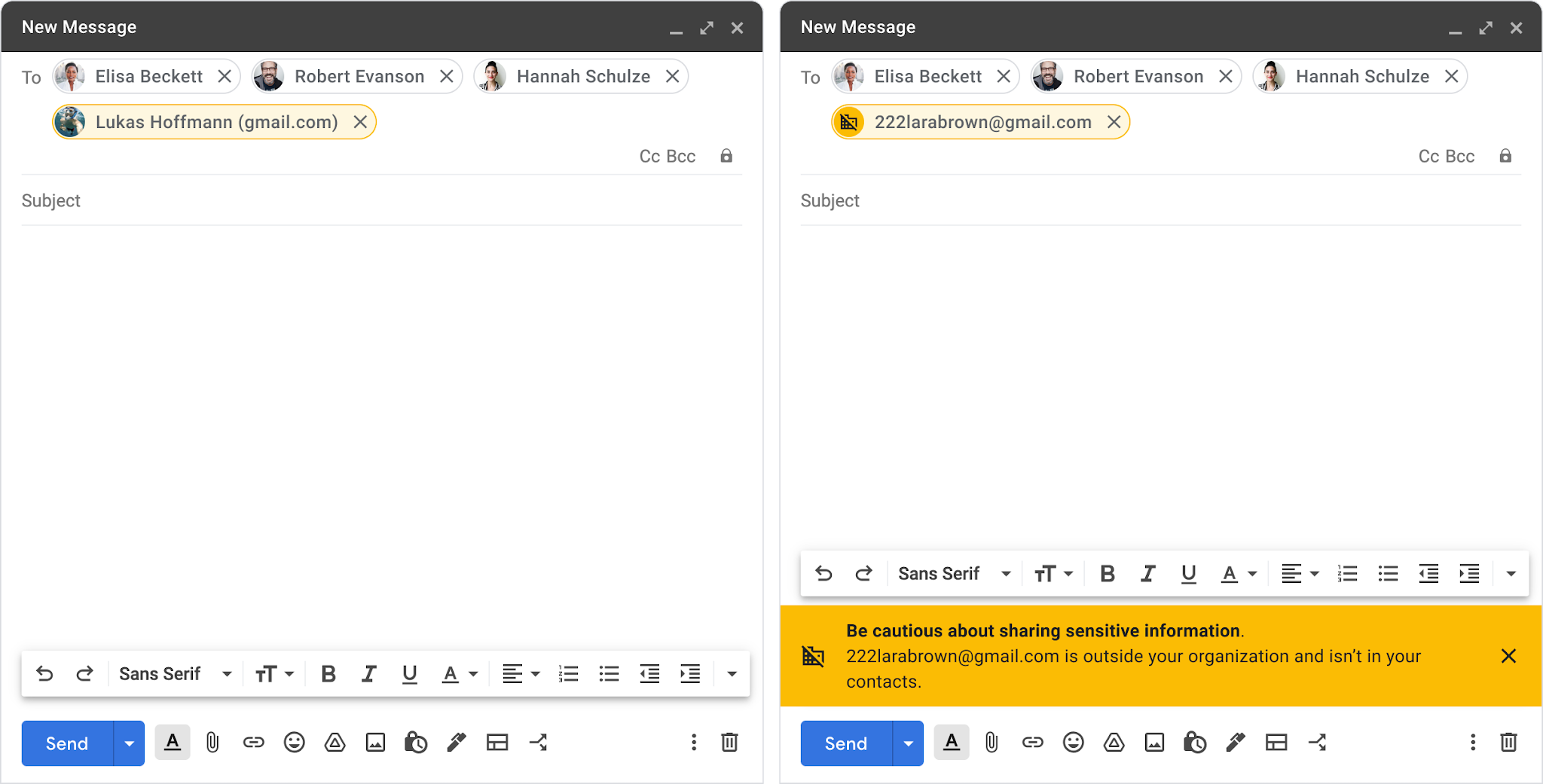Toggle underline formatting in the right toolbar
Screen dimensions: 1543x784
pos(1187,573)
